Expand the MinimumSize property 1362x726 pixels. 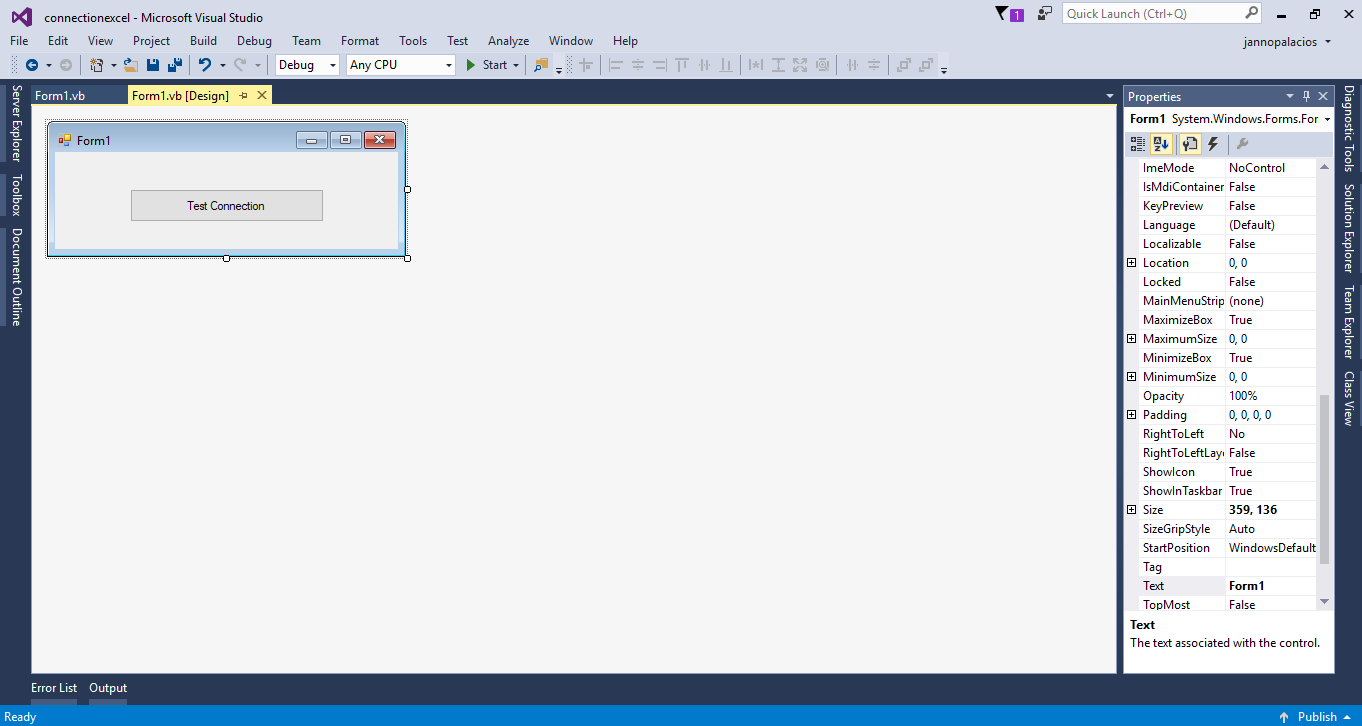pyautogui.click(x=1132, y=377)
